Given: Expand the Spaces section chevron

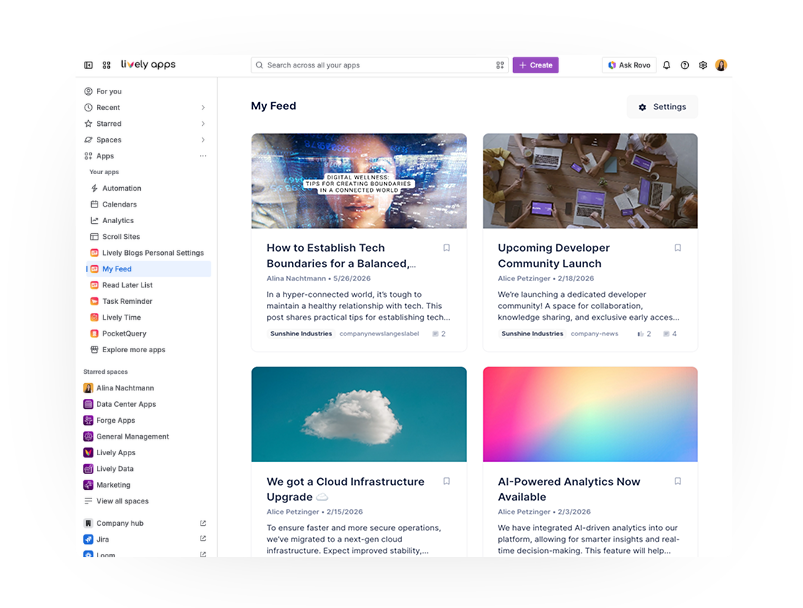Looking at the screenshot, I should [x=203, y=140].
